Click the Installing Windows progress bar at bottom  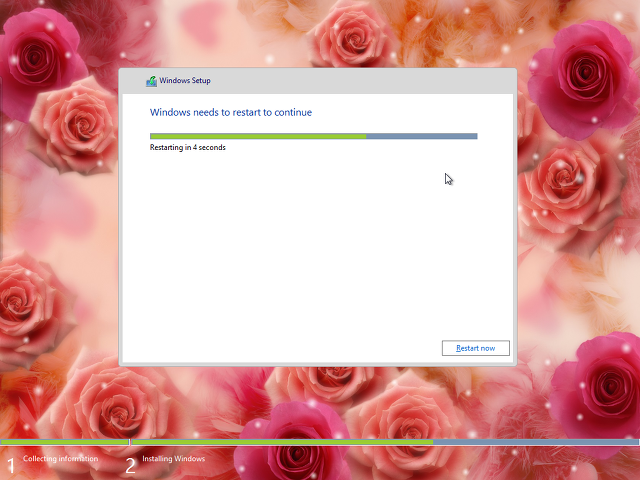tap(385, 442)
